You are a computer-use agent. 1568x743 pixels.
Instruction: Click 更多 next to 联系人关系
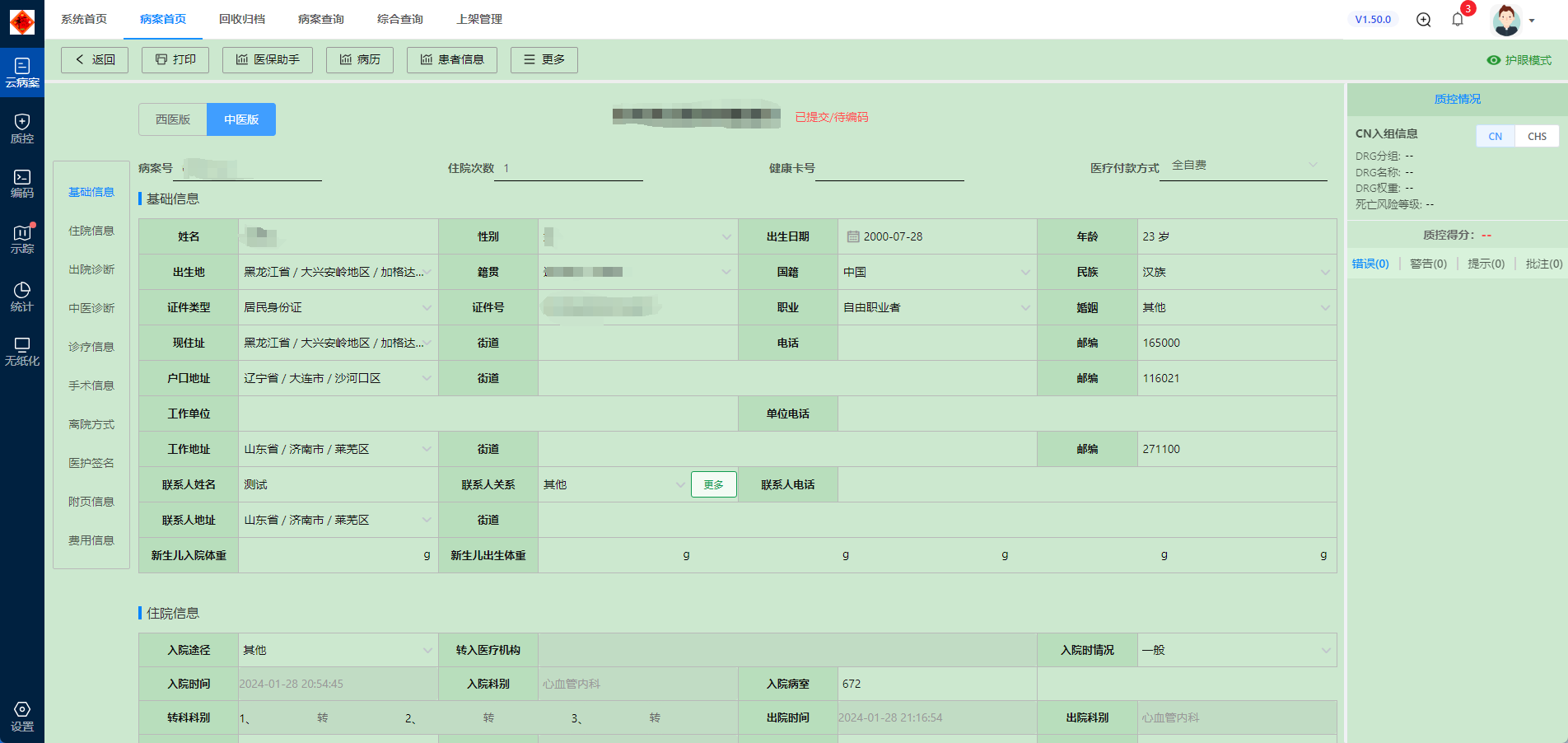point(714,484)
